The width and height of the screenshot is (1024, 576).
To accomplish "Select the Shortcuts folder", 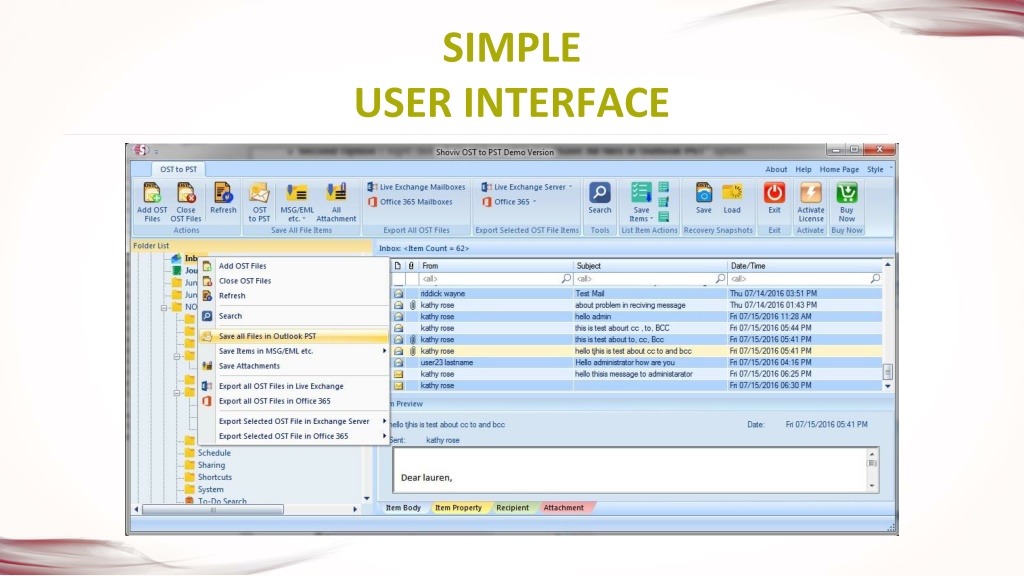I will [215, 477].
